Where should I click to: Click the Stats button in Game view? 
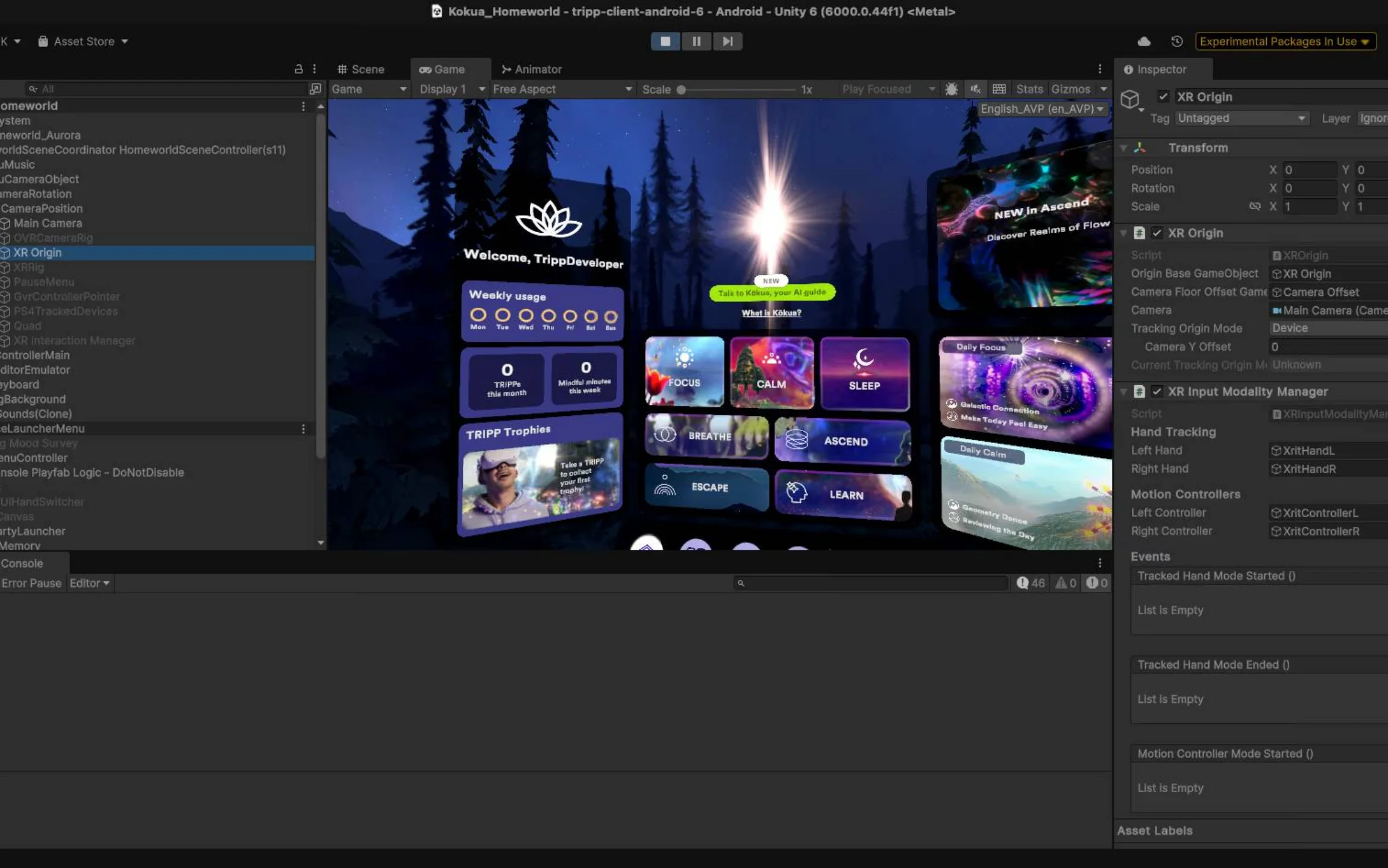pos(1029,89)
